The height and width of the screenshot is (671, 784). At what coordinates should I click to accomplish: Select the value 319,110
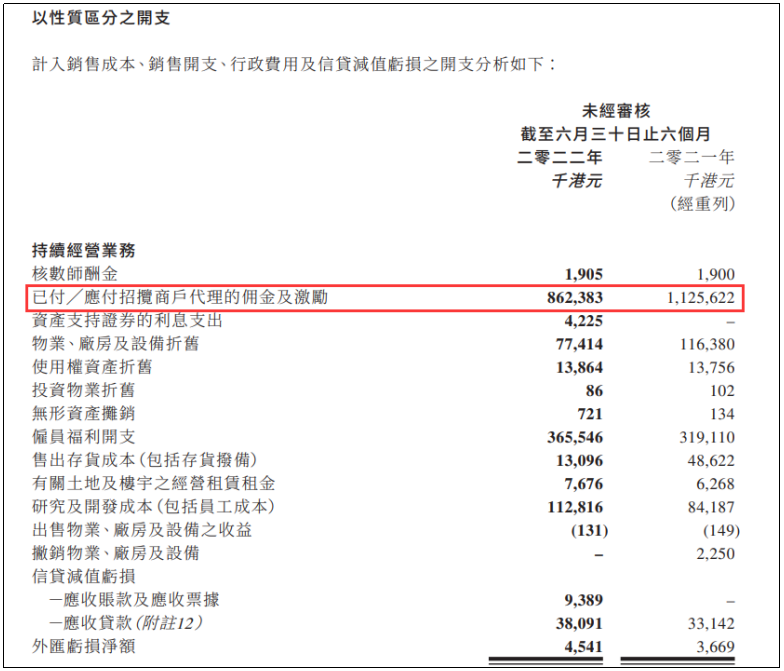pyautogui.click(x=707, y=438)
